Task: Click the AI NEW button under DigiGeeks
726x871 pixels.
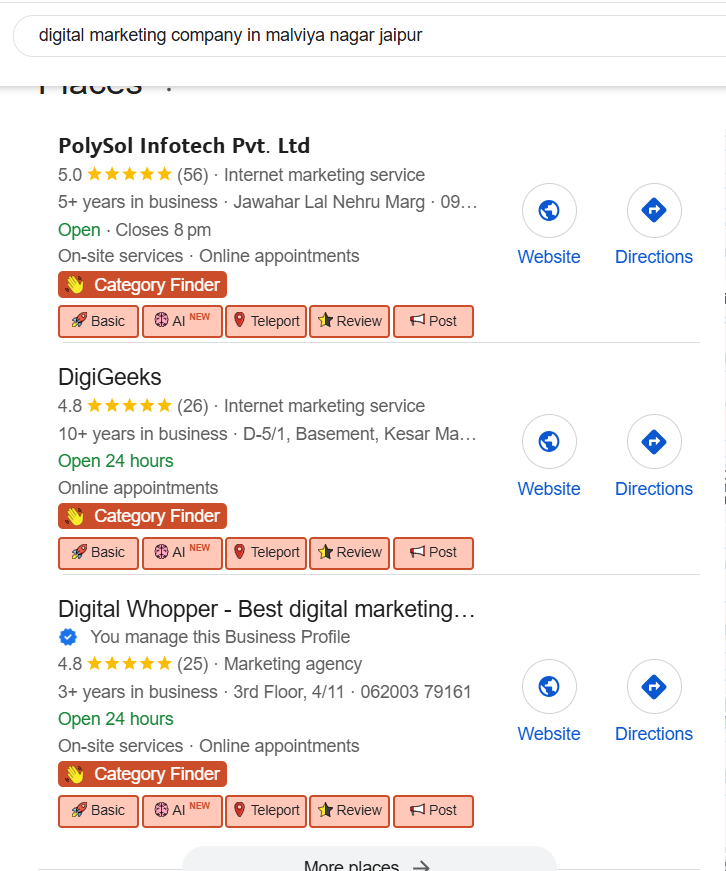Action: tap(182, 553)
